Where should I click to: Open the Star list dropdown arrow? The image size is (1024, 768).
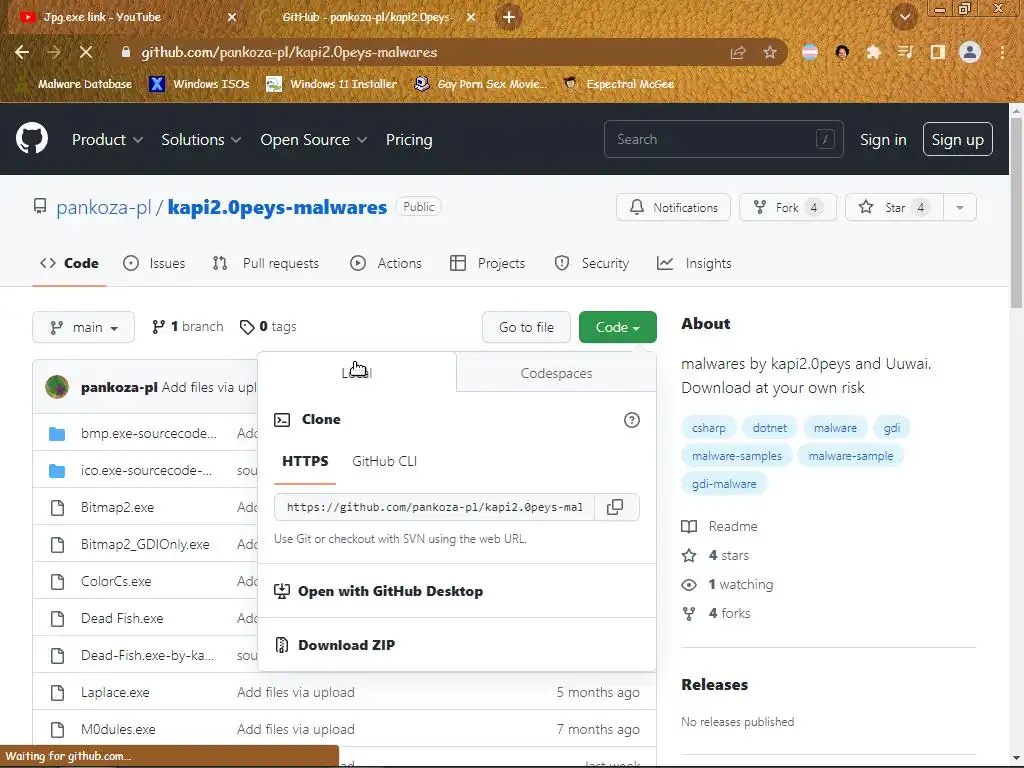[x=960, y=208]
